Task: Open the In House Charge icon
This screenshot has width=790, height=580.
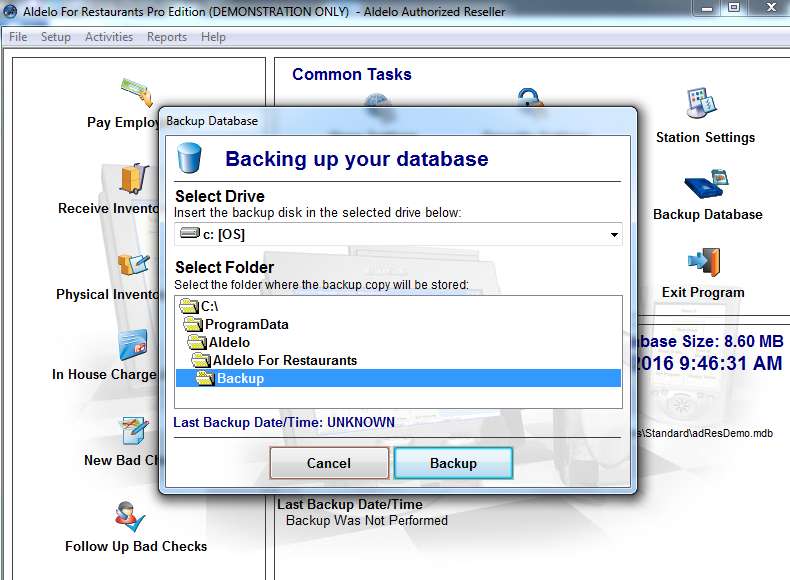Action: 134,345
